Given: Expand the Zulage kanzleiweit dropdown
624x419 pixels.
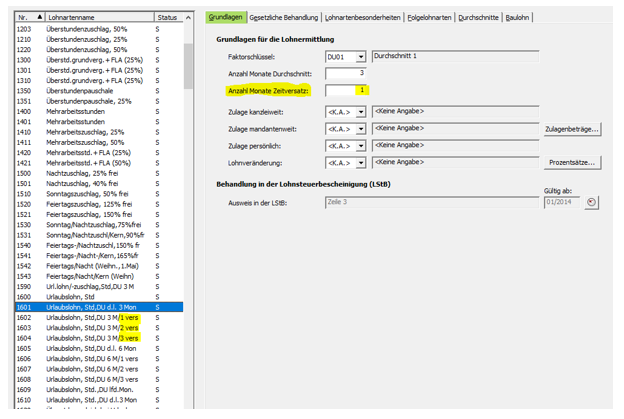Looking at the screenshot, I should (x=360, y=113).
